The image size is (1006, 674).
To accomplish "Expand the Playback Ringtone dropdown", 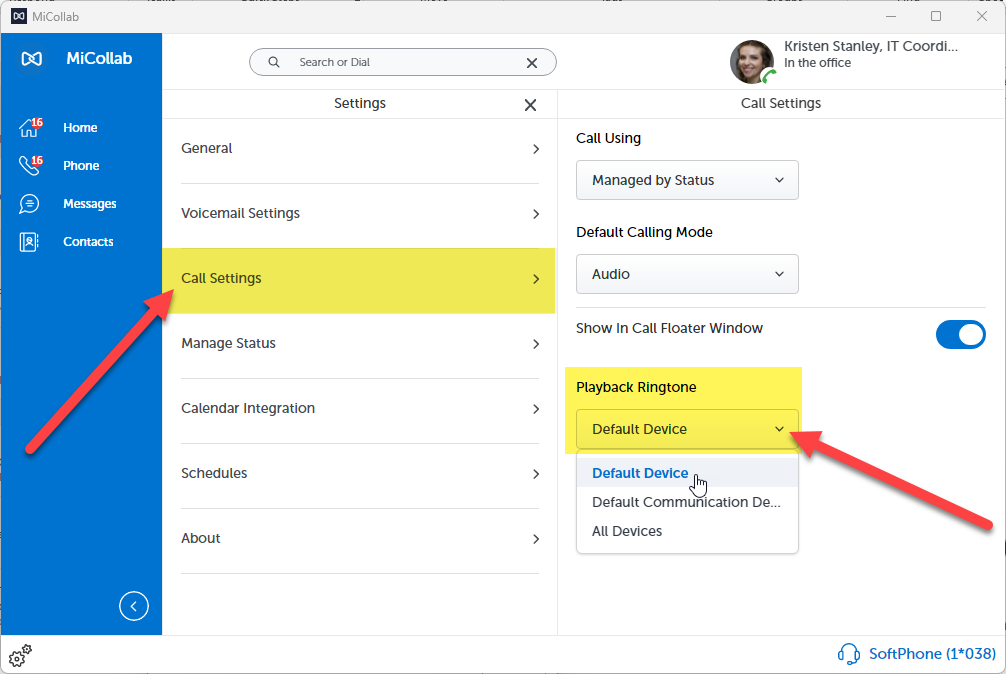I will click(x=687, y=429).
